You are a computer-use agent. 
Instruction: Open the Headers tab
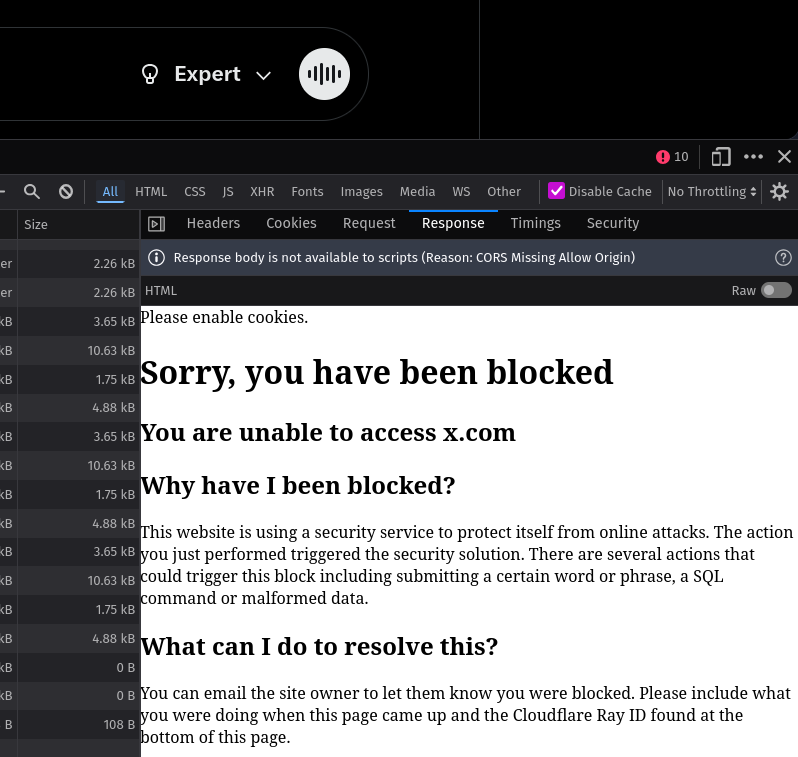[213, 223]
